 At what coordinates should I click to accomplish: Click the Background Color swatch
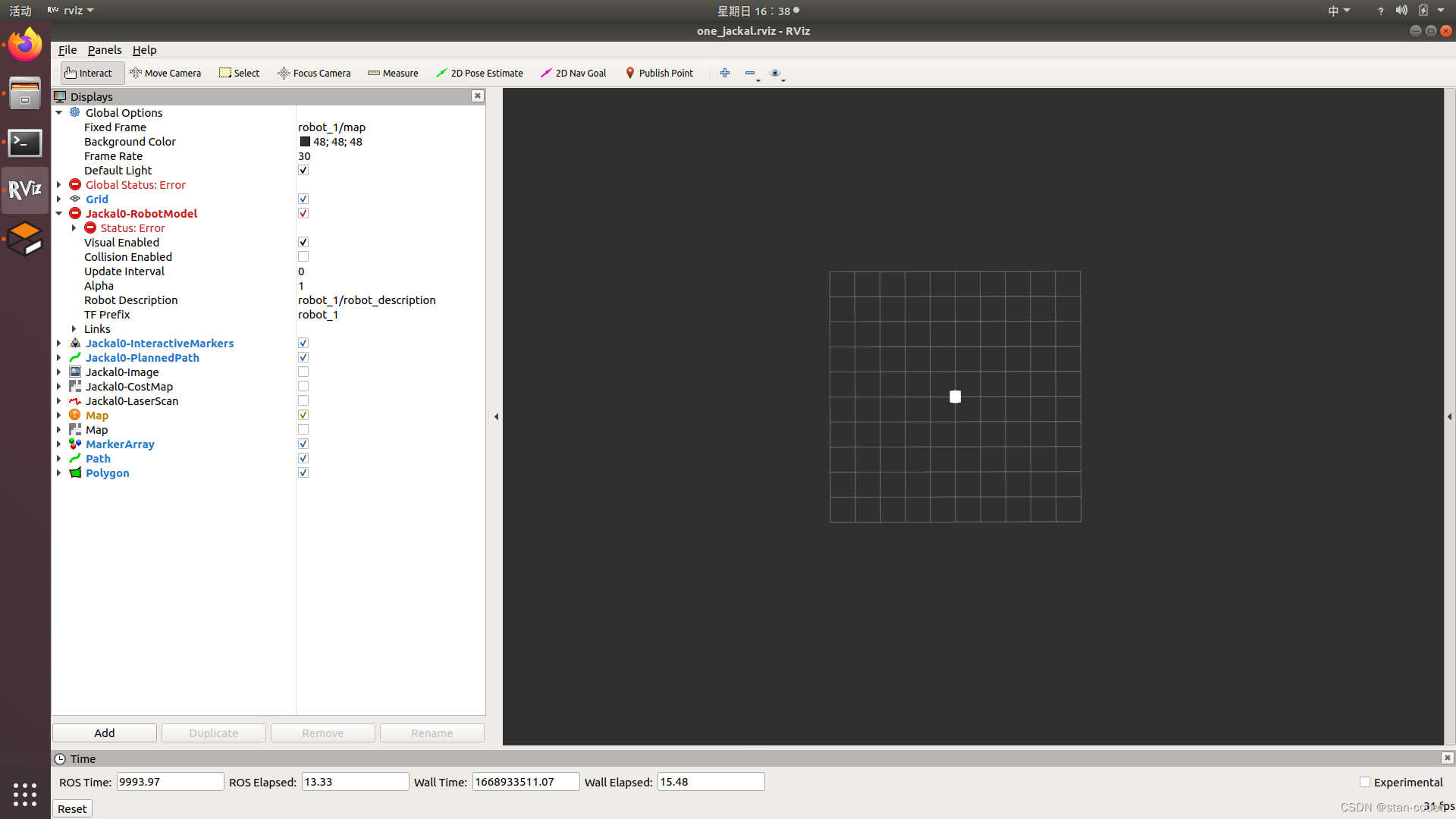tap(305, 142)
